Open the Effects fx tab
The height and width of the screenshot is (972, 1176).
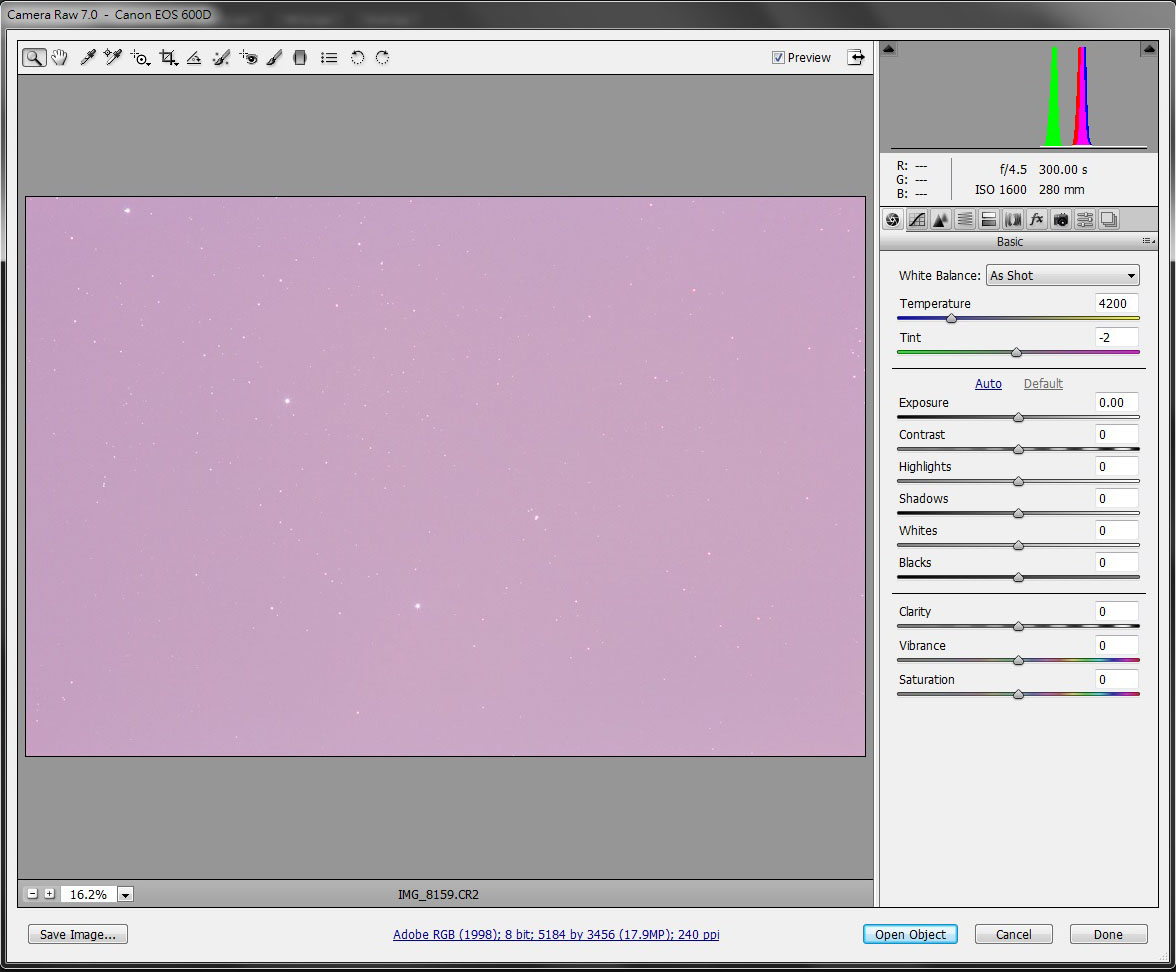pos(1037,220)
